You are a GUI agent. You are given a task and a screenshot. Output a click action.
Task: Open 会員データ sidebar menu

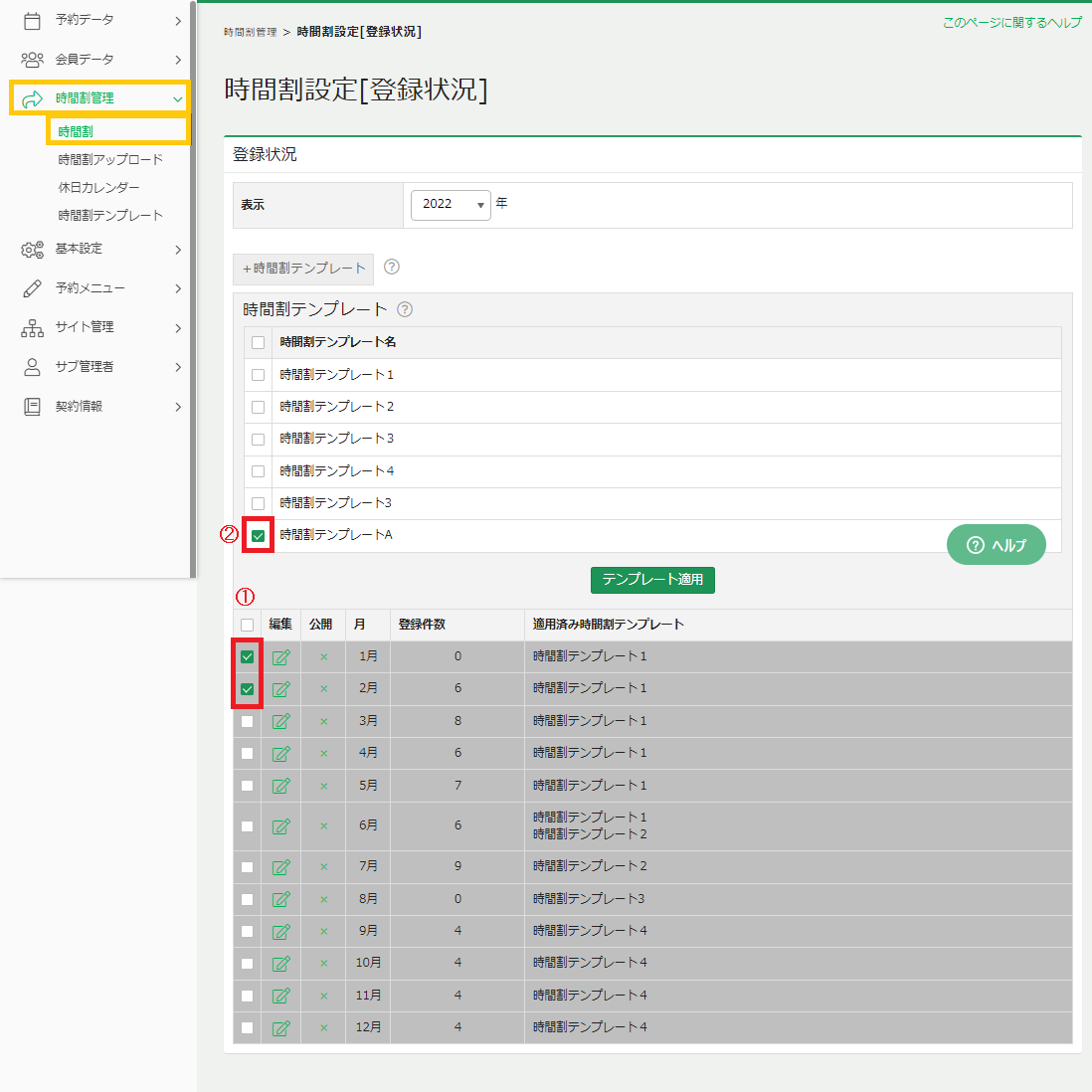[85, 60]
